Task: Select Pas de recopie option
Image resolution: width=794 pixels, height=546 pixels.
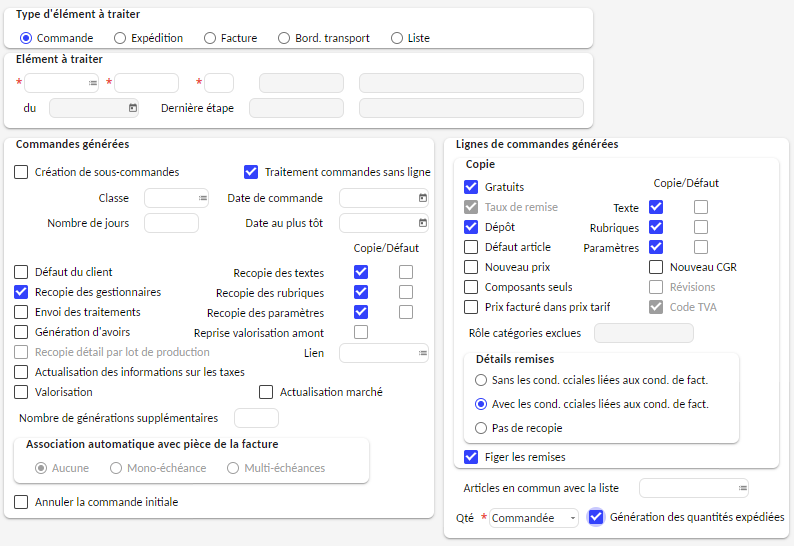Action: (481, 428)
